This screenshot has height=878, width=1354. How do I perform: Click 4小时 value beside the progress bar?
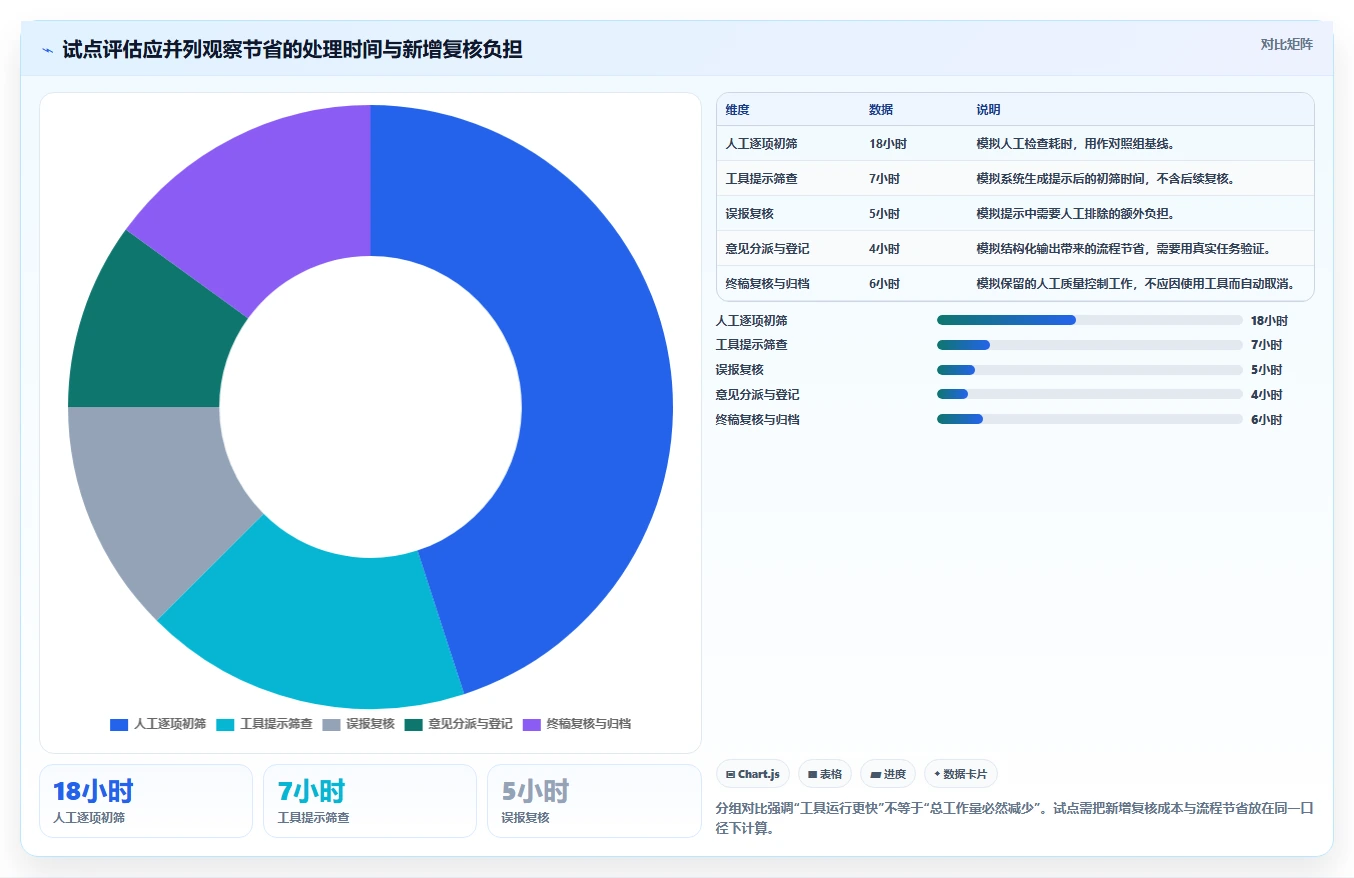[1266, 395]
